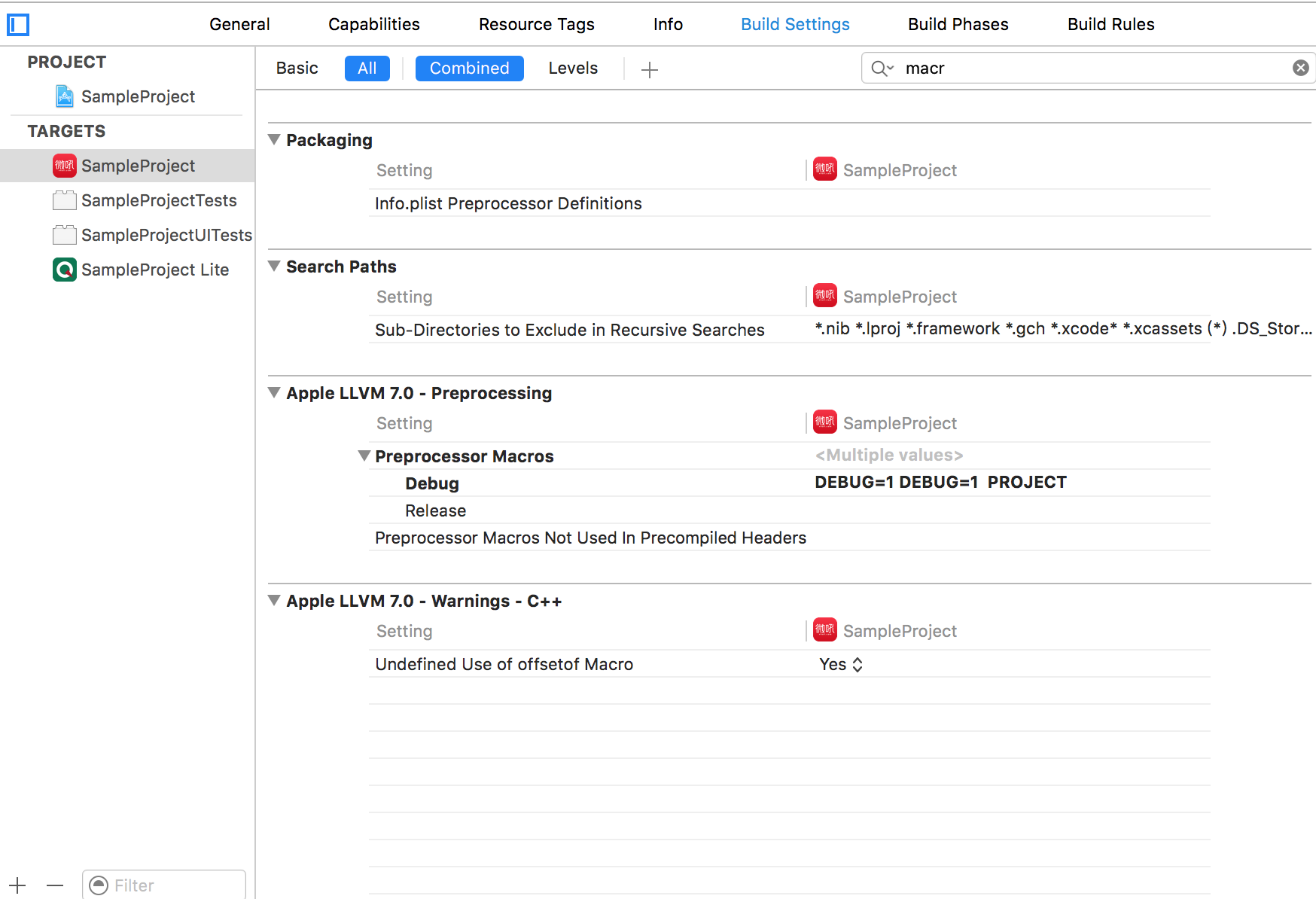
Task: Open the Info tab
Action: click(x=668, y=24)
